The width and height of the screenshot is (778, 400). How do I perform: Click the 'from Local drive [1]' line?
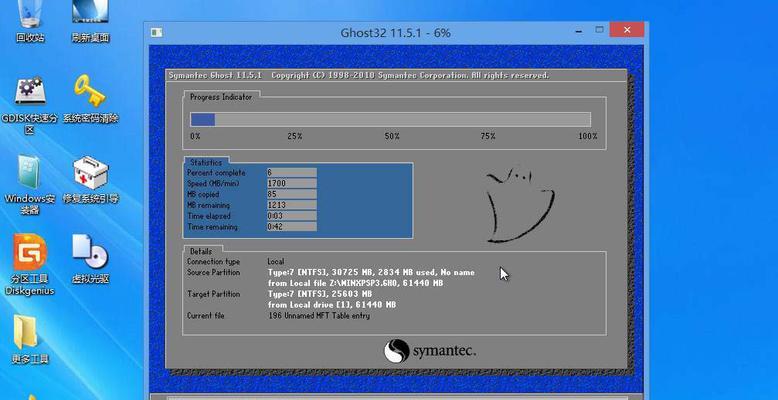[332, 305]
